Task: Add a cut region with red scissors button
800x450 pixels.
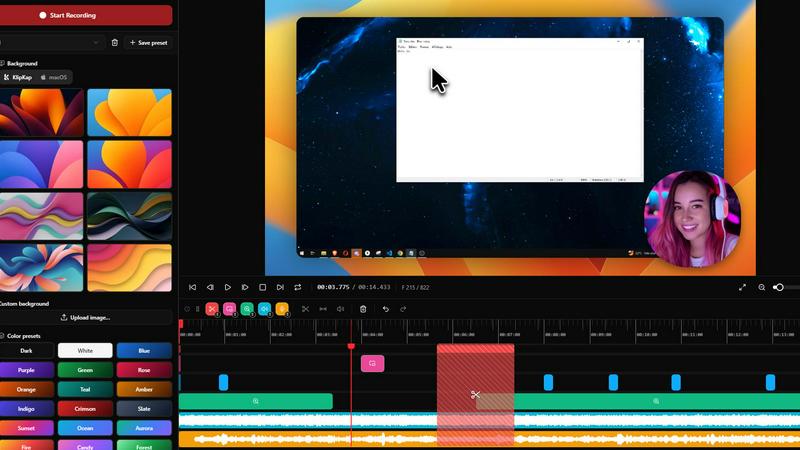Action: tap(212, 309)
